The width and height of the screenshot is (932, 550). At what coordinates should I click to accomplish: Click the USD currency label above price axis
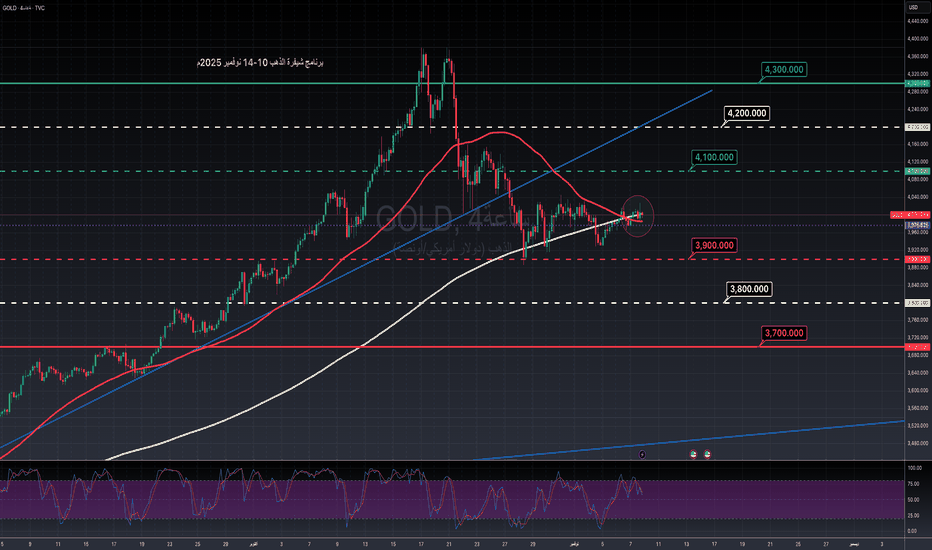tap(912, 8)
